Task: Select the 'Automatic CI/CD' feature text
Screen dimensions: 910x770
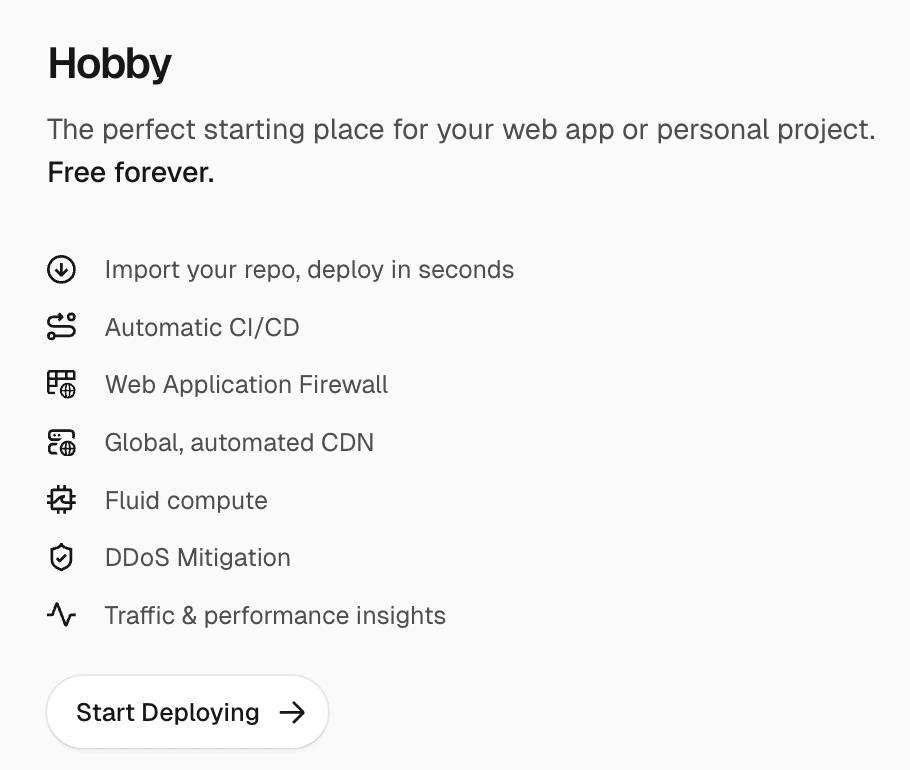Action: 202,327
